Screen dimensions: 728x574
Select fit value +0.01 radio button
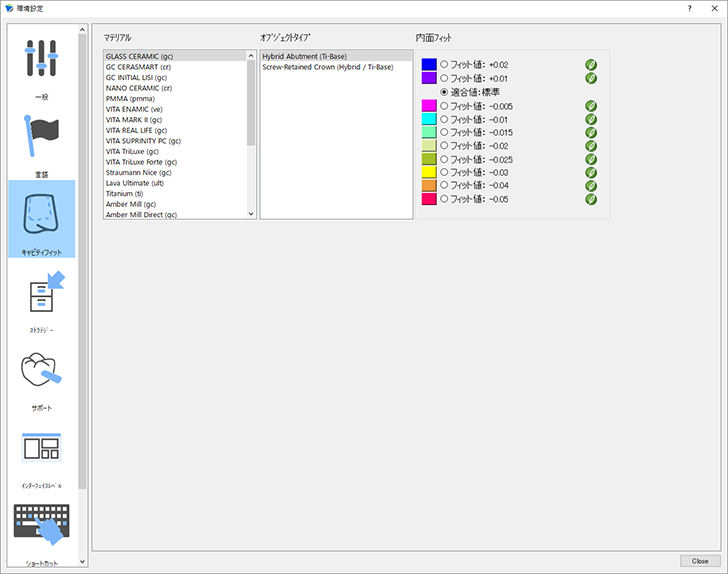(444, 78)
